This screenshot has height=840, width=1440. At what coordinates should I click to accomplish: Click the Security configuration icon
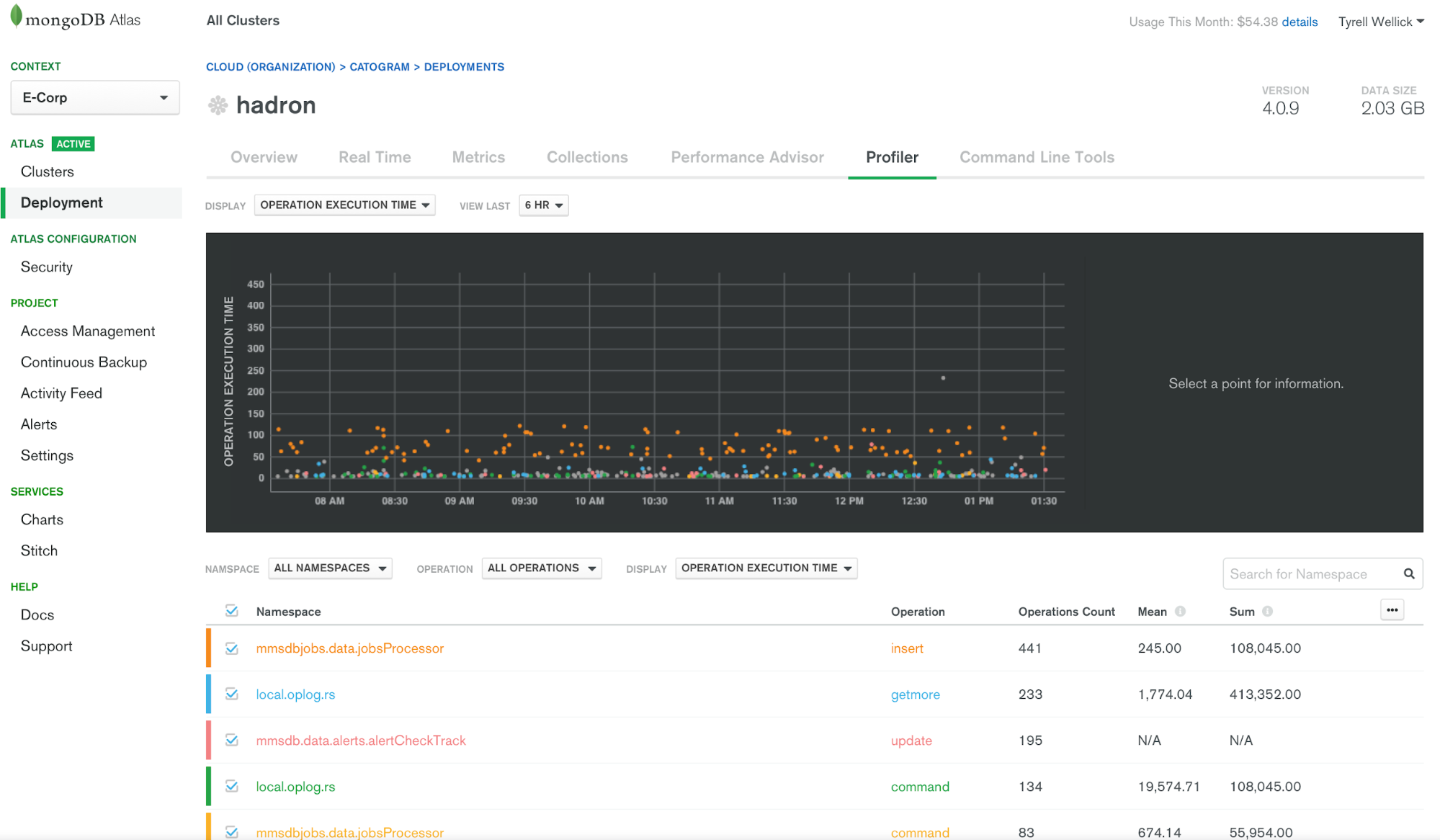tap(47, 268)
